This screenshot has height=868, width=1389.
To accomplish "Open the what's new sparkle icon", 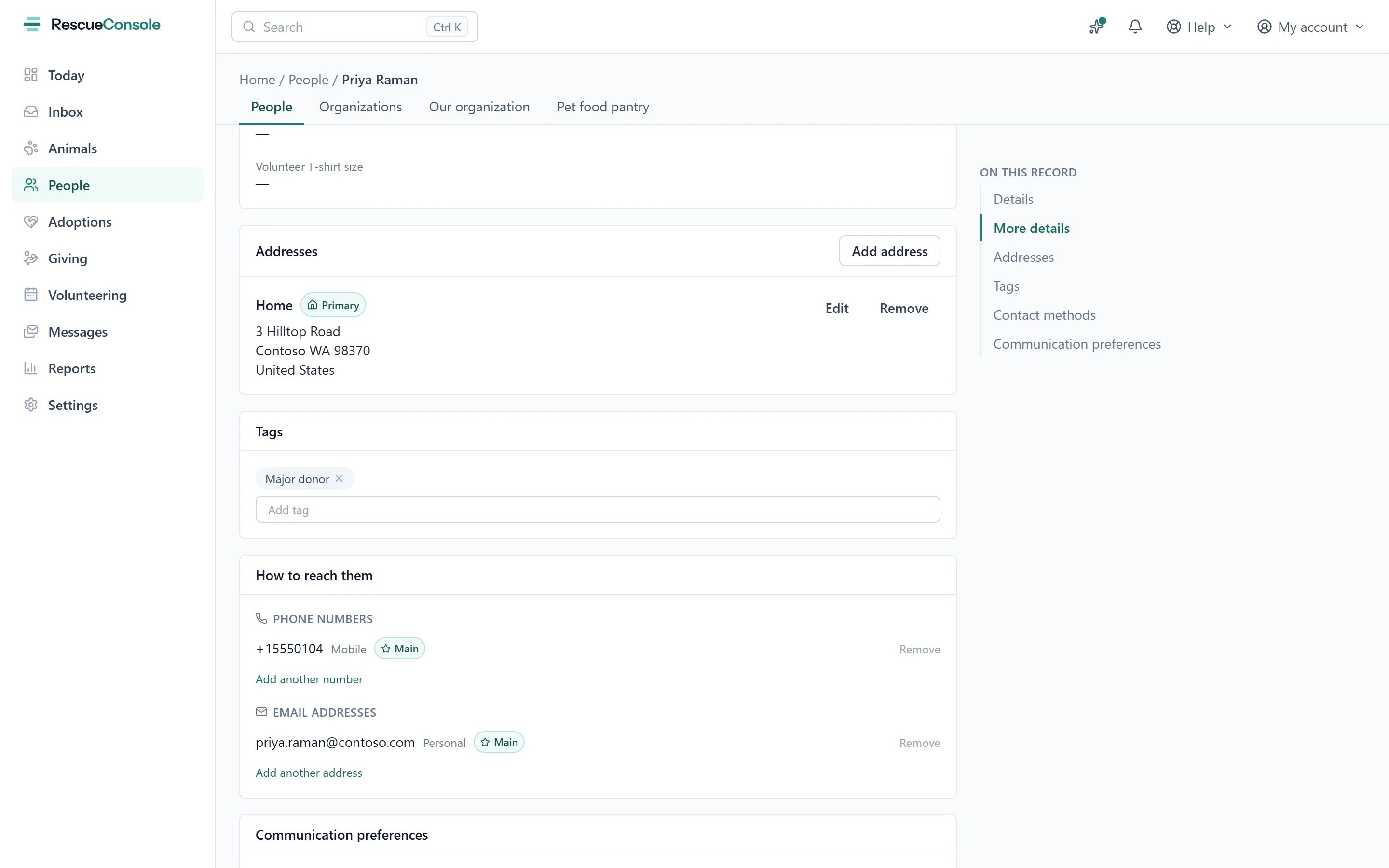I will click(1097, 27).
